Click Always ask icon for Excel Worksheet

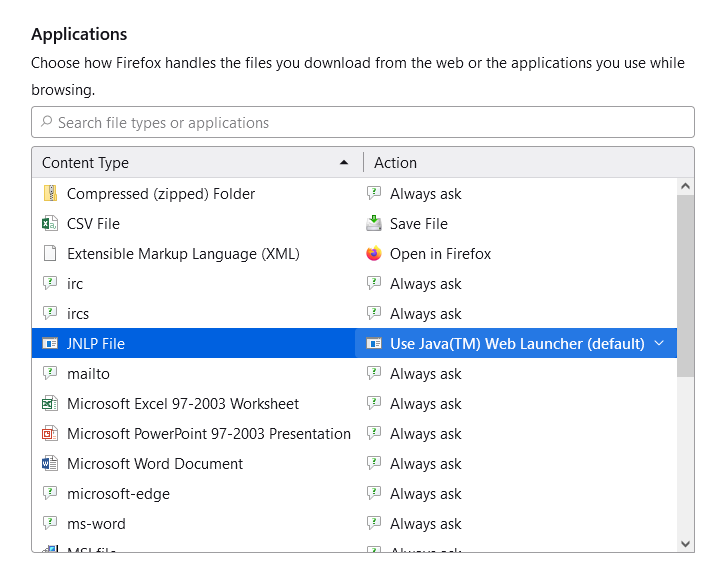click(374, 403)
